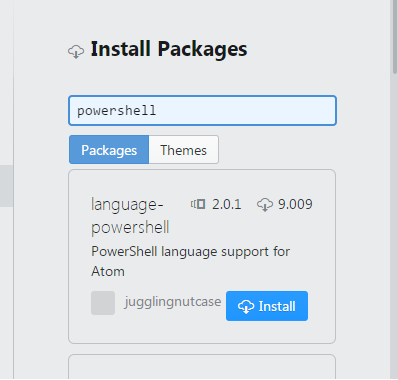
Task: Click the downloads cloud icon beside 9.009
Action: point(265,204)
